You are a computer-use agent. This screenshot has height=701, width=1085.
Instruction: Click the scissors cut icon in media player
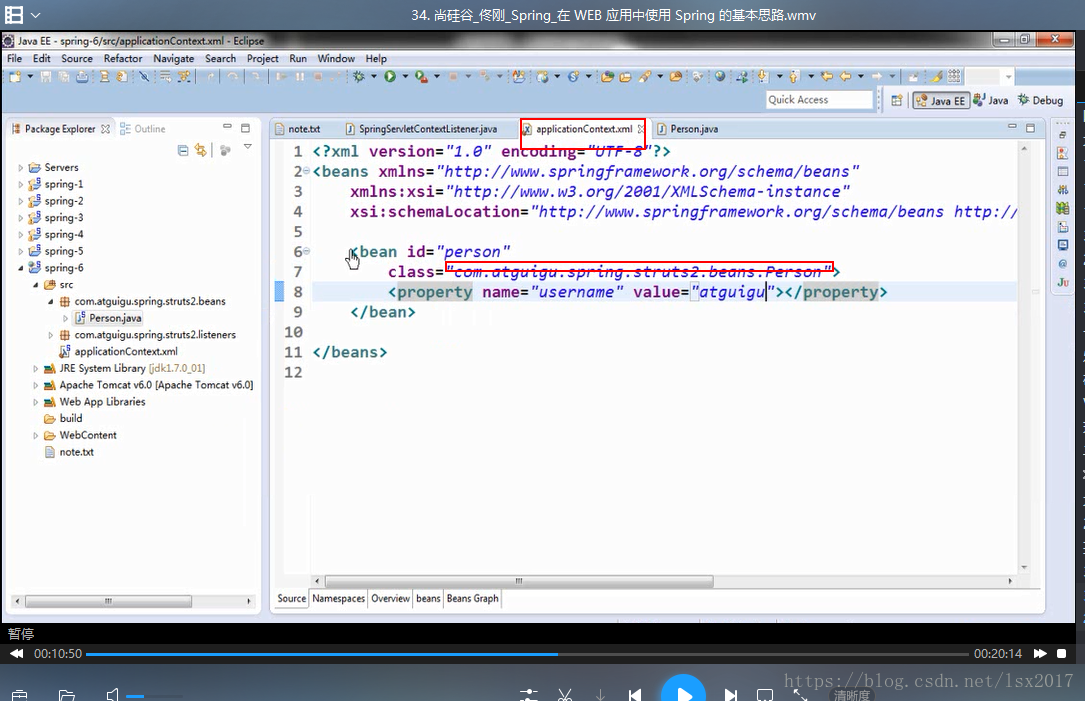click(x=565, y=694)
